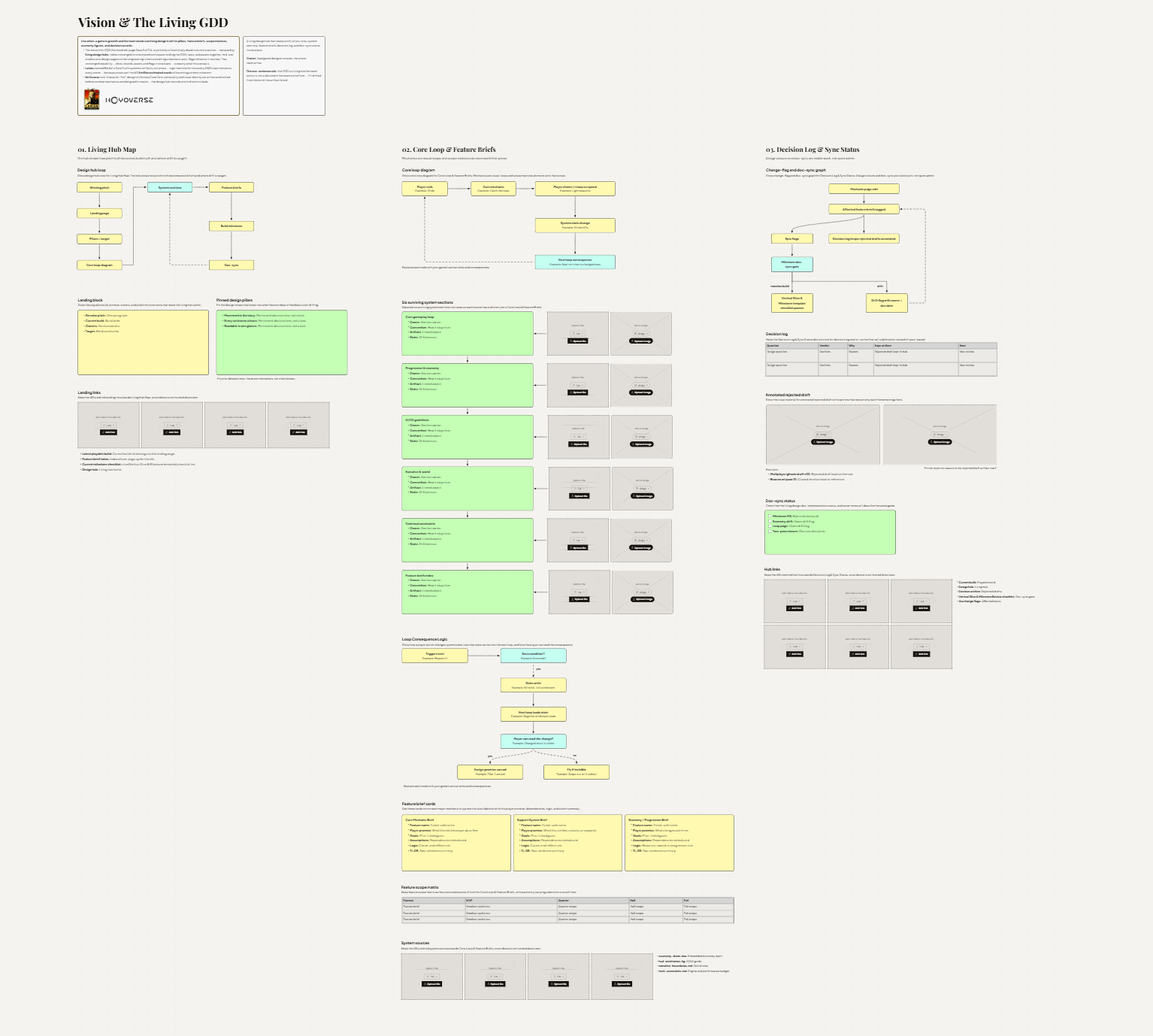Viewport: 1153px width, 1036px height.
Task: Select the green Pinned design pillars note
Action: 282,342
